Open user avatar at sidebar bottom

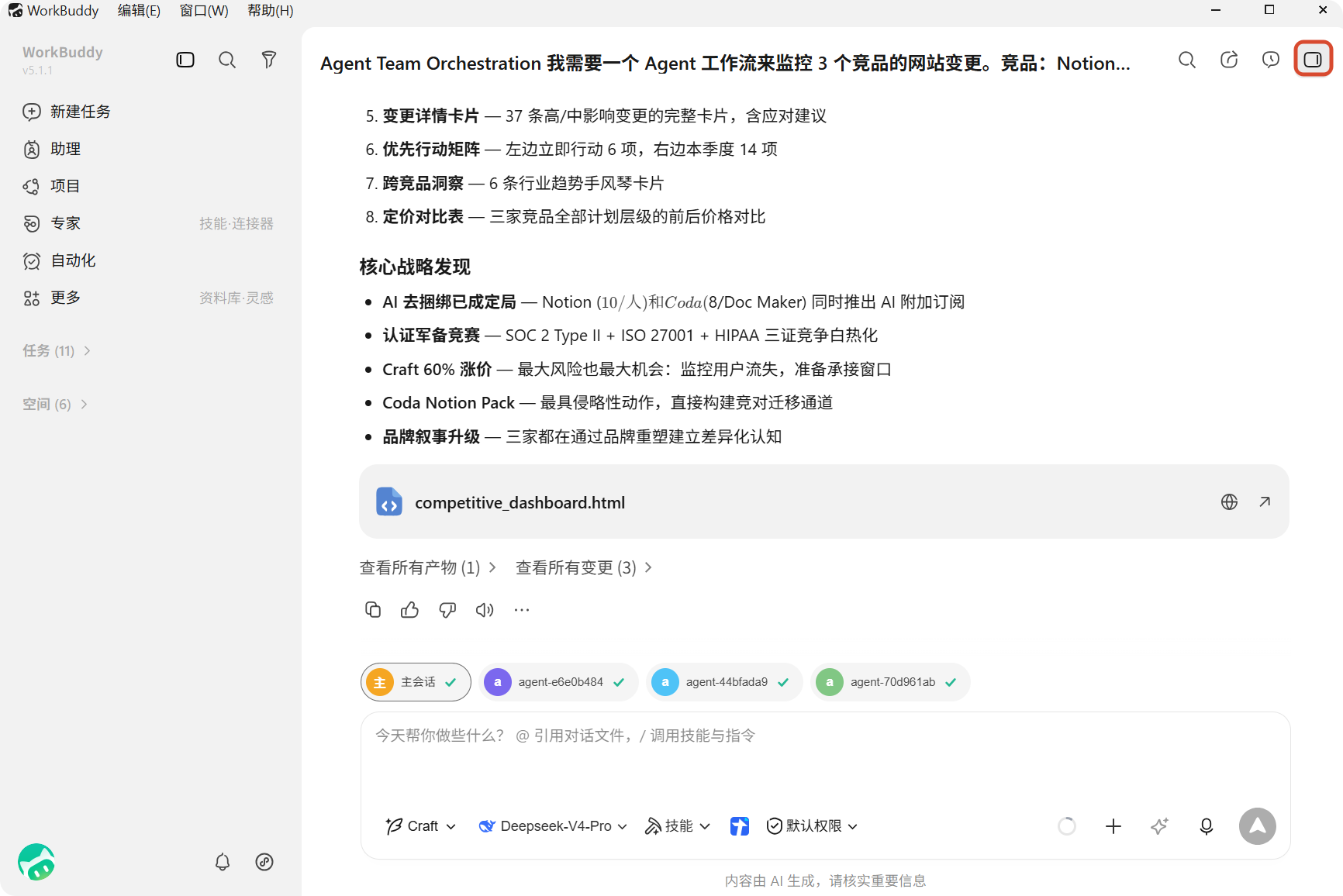click(36, 862)
